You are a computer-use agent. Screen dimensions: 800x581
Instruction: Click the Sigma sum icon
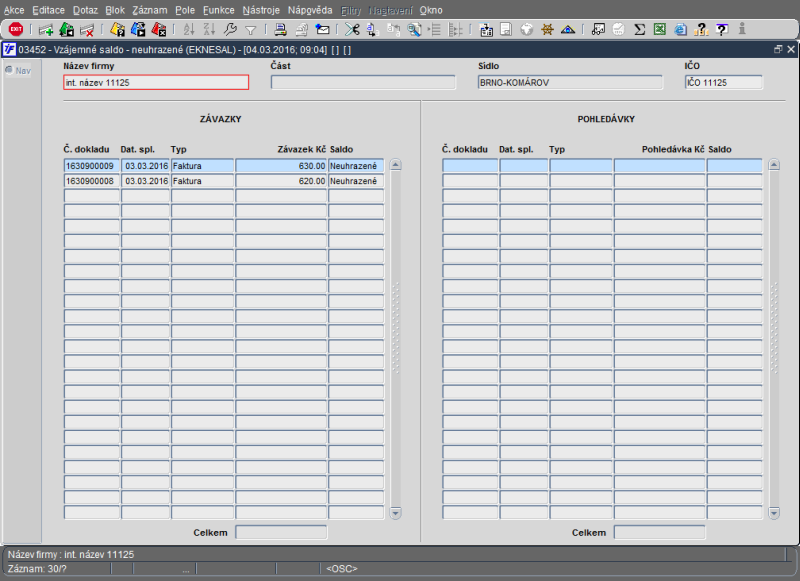tap(639, 30)
